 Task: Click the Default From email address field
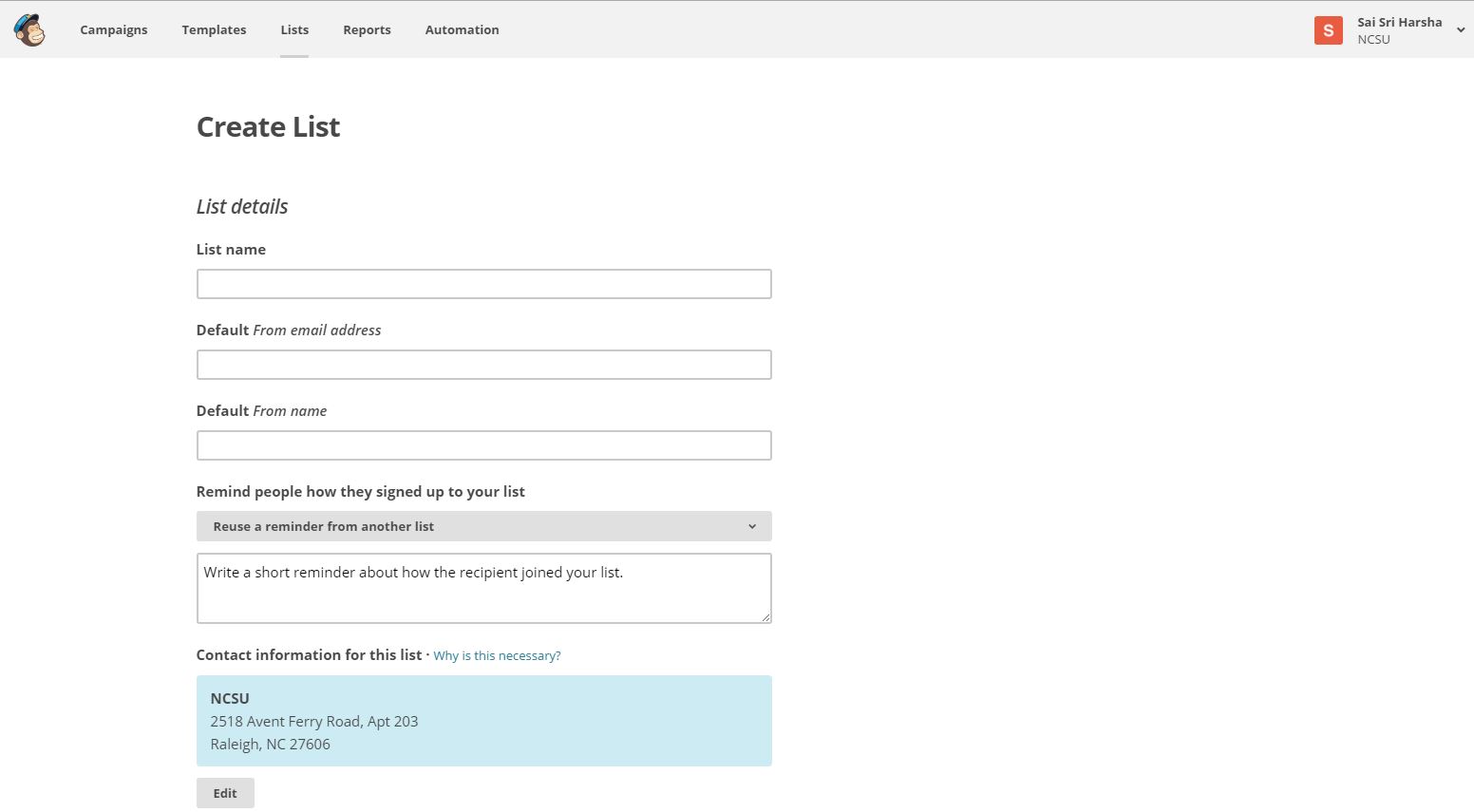483,365
